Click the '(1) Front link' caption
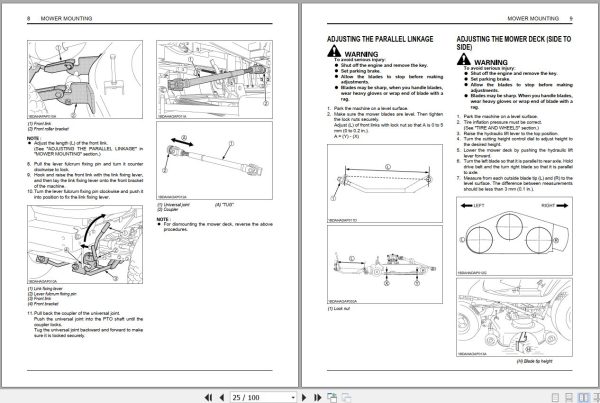The width and height of the screenshot is (600, 403). (39, 124)
